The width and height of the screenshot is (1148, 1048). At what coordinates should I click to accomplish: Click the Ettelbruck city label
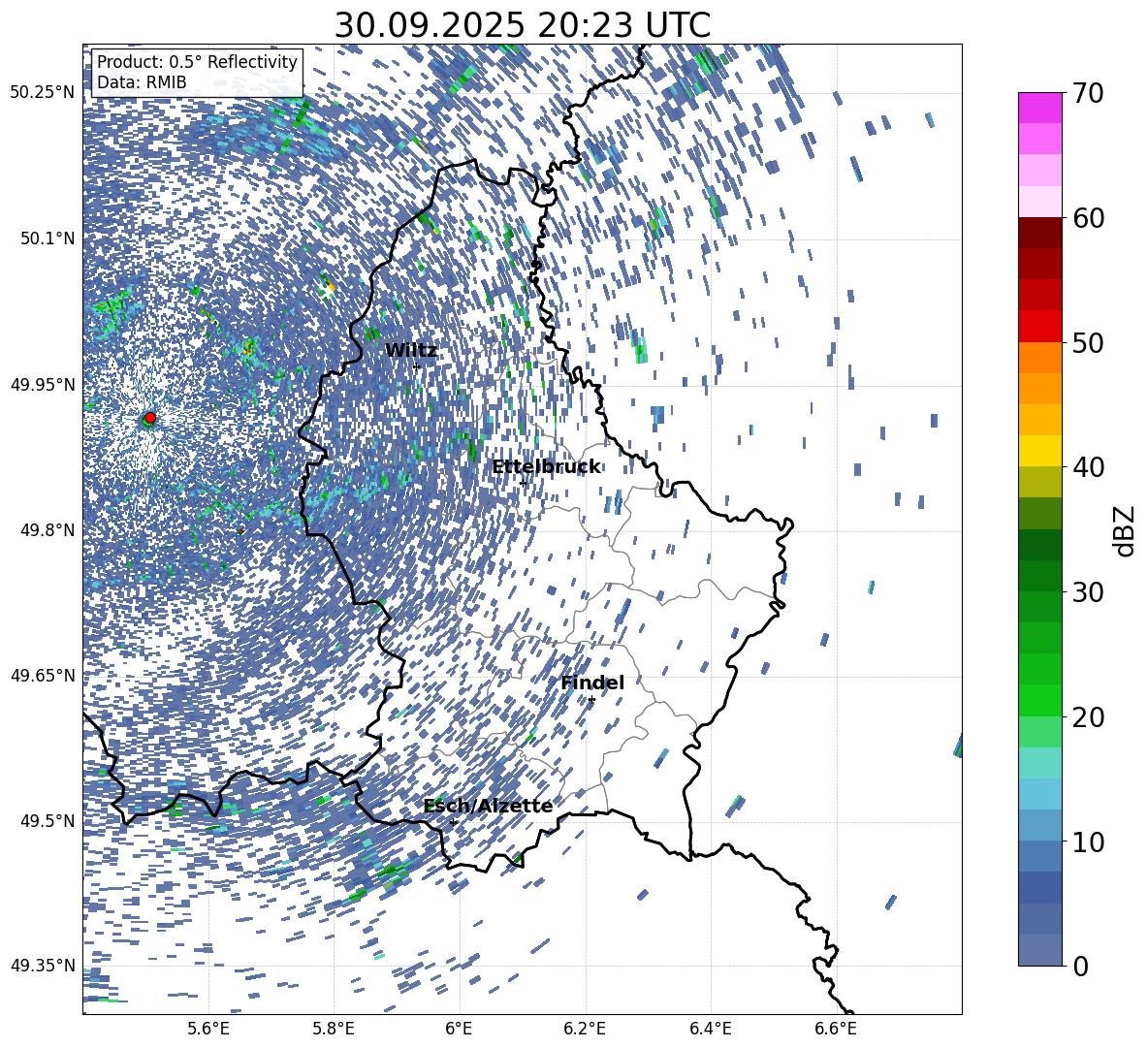pos(546,467)
